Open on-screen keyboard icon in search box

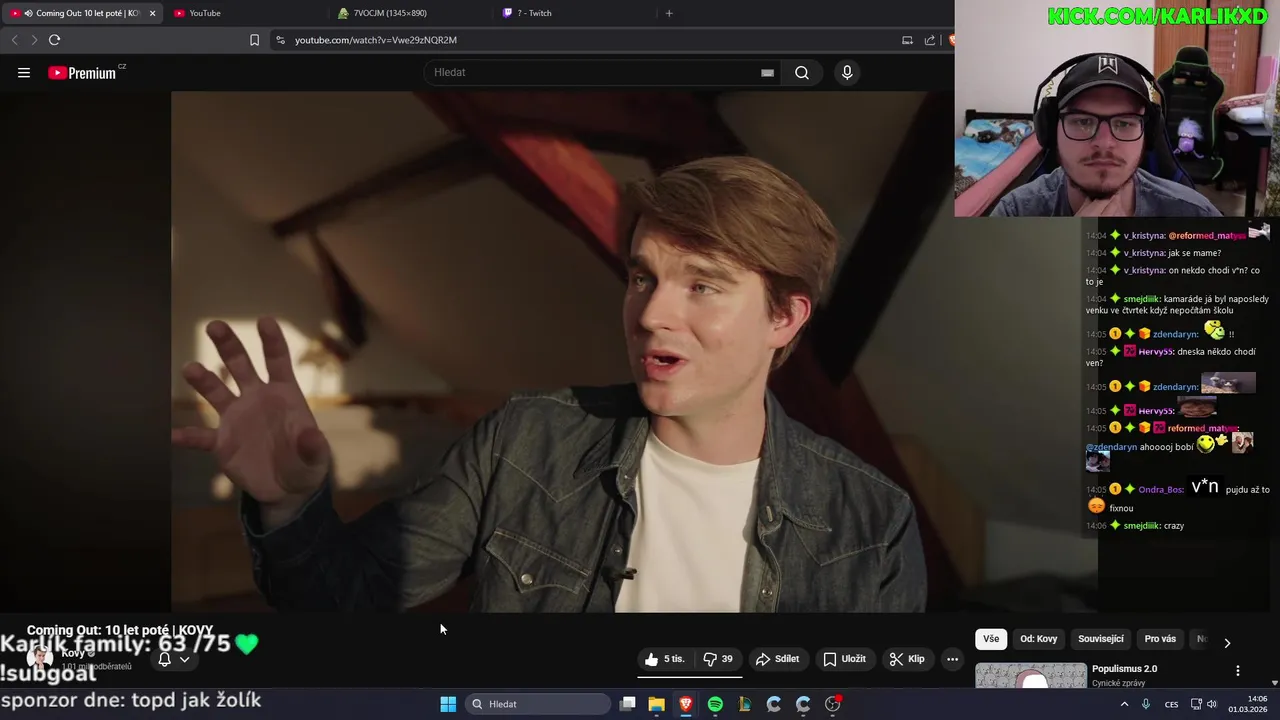[x=767, y=72]
